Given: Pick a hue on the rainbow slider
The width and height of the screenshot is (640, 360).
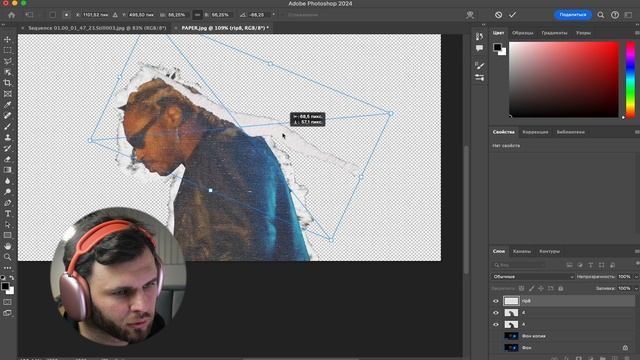Looking at the screenshot, I should [x=631, y=80].
